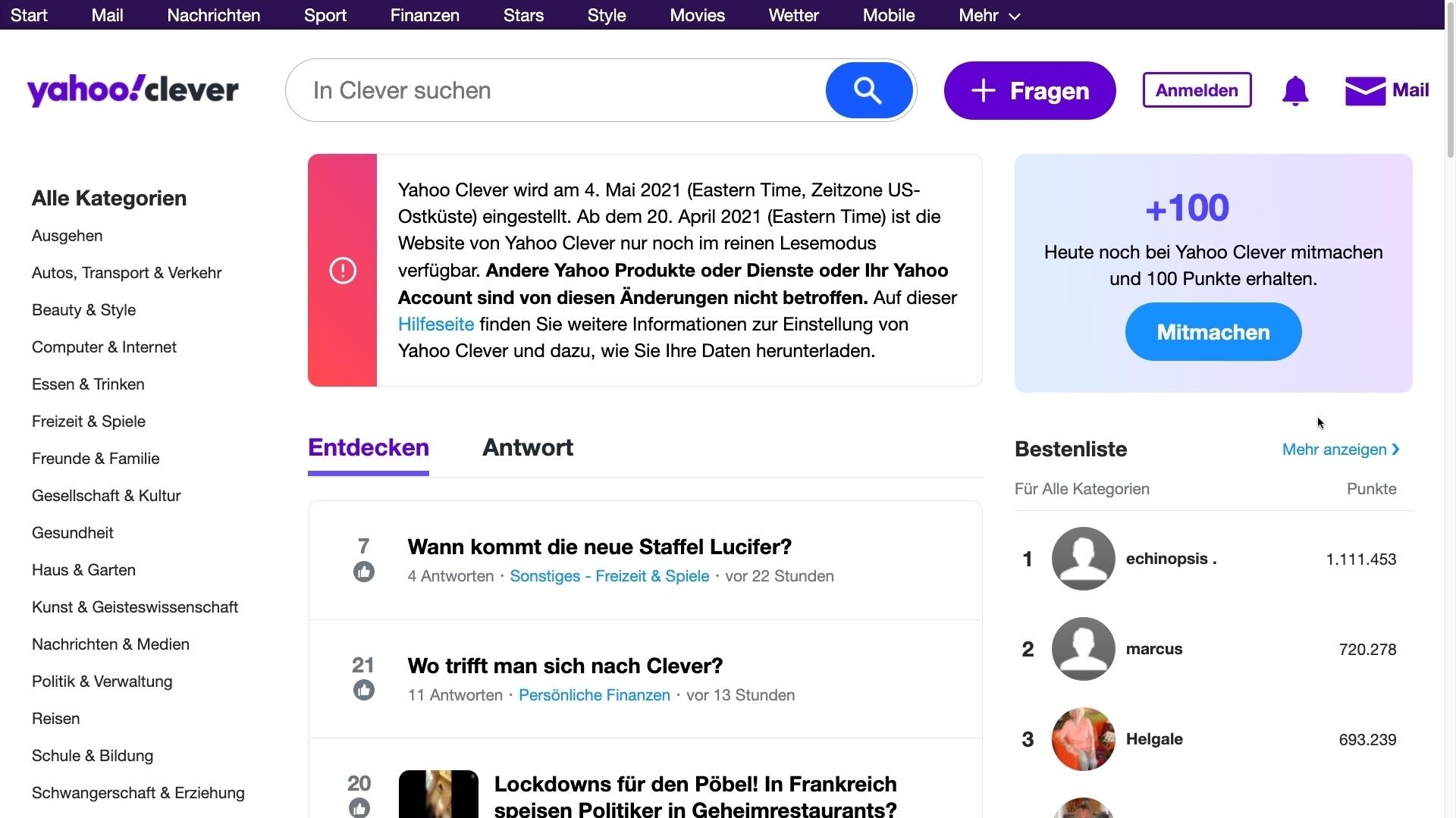Open echinopsis . username in Bestenliste
This screenshot has width=1456, height=818.
[1172, 559]
